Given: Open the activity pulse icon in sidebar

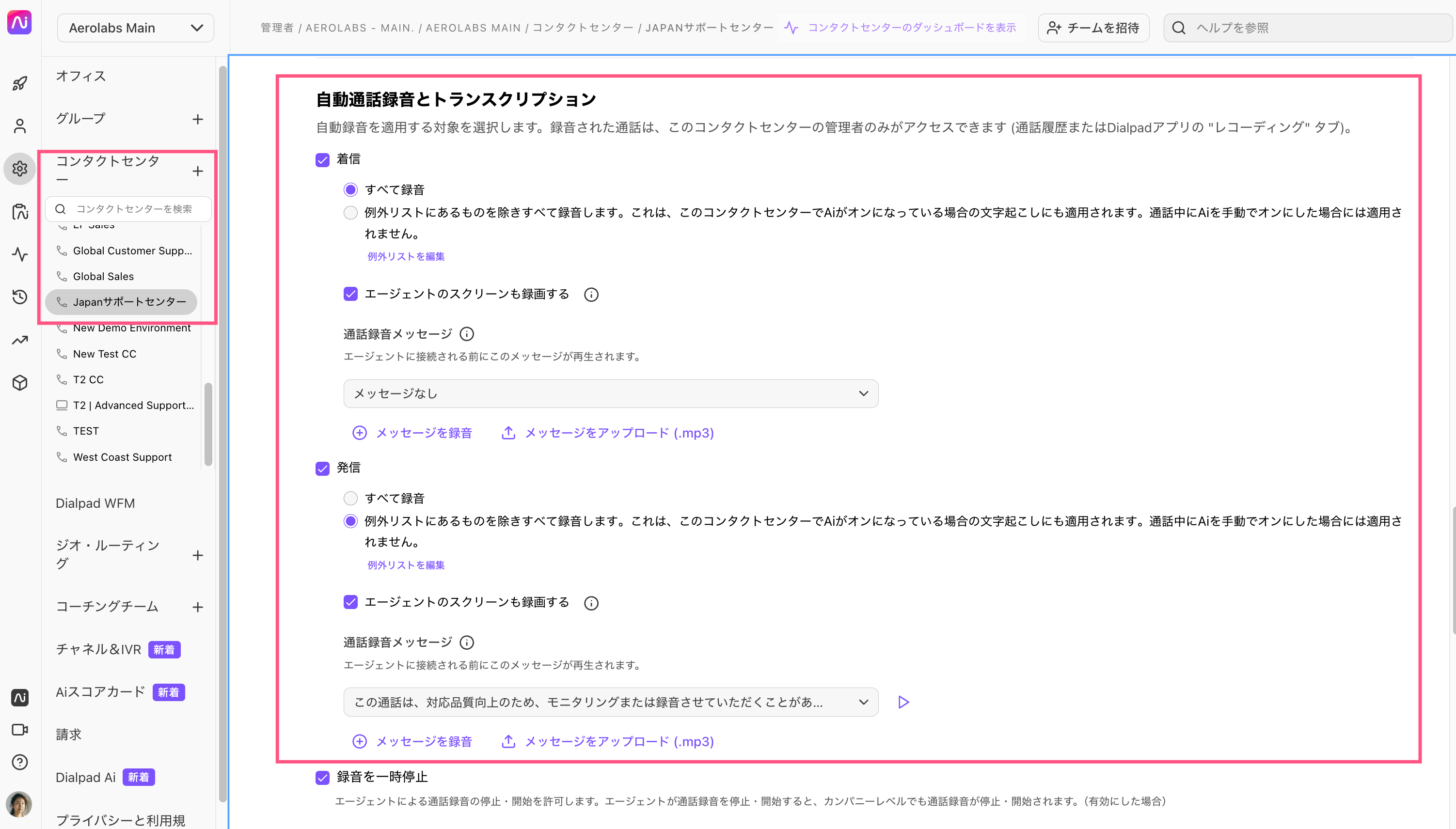Looking at the screenshot, I should [20, 254].
